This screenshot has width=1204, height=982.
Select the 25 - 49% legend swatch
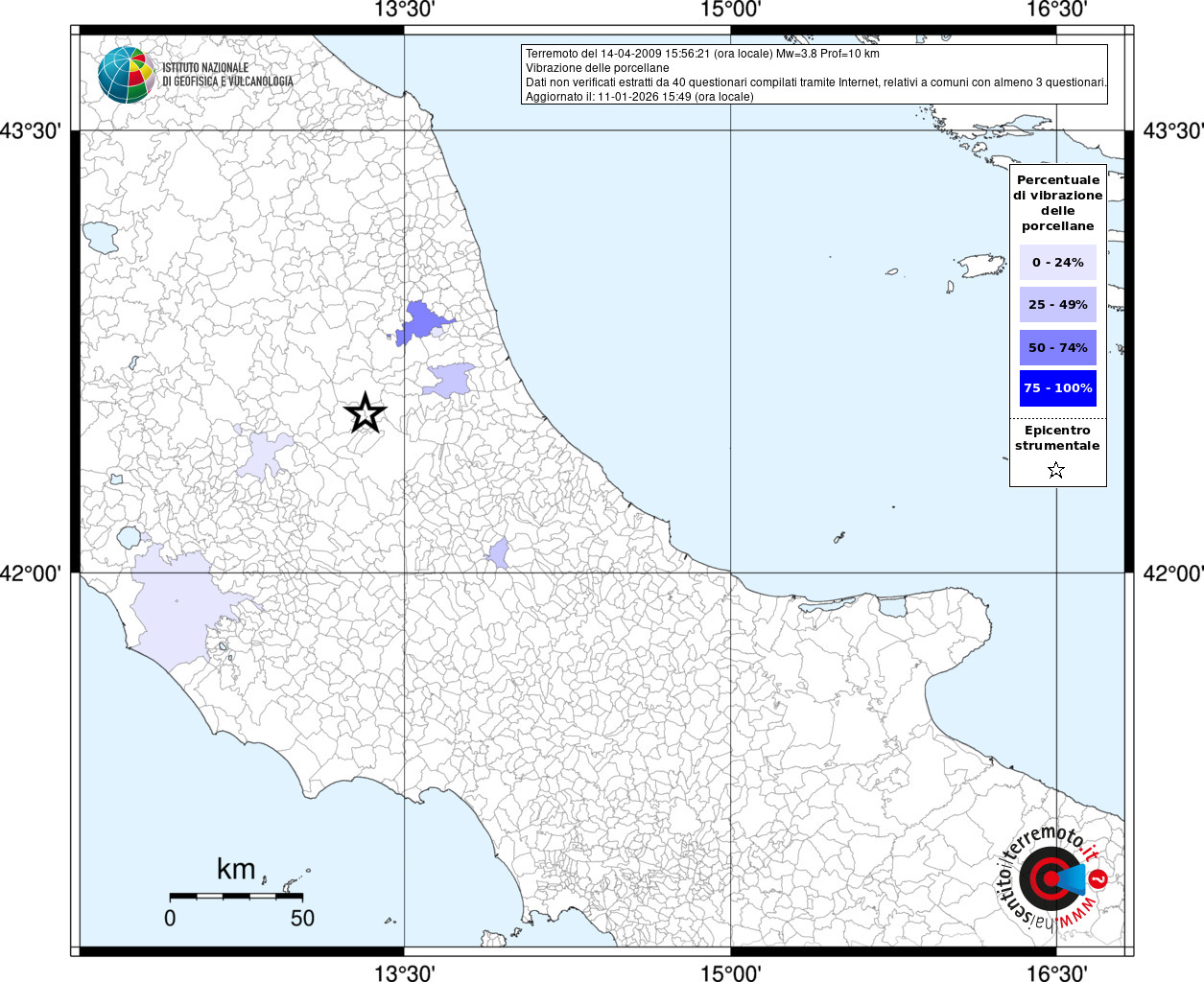tap(1057, 305)
